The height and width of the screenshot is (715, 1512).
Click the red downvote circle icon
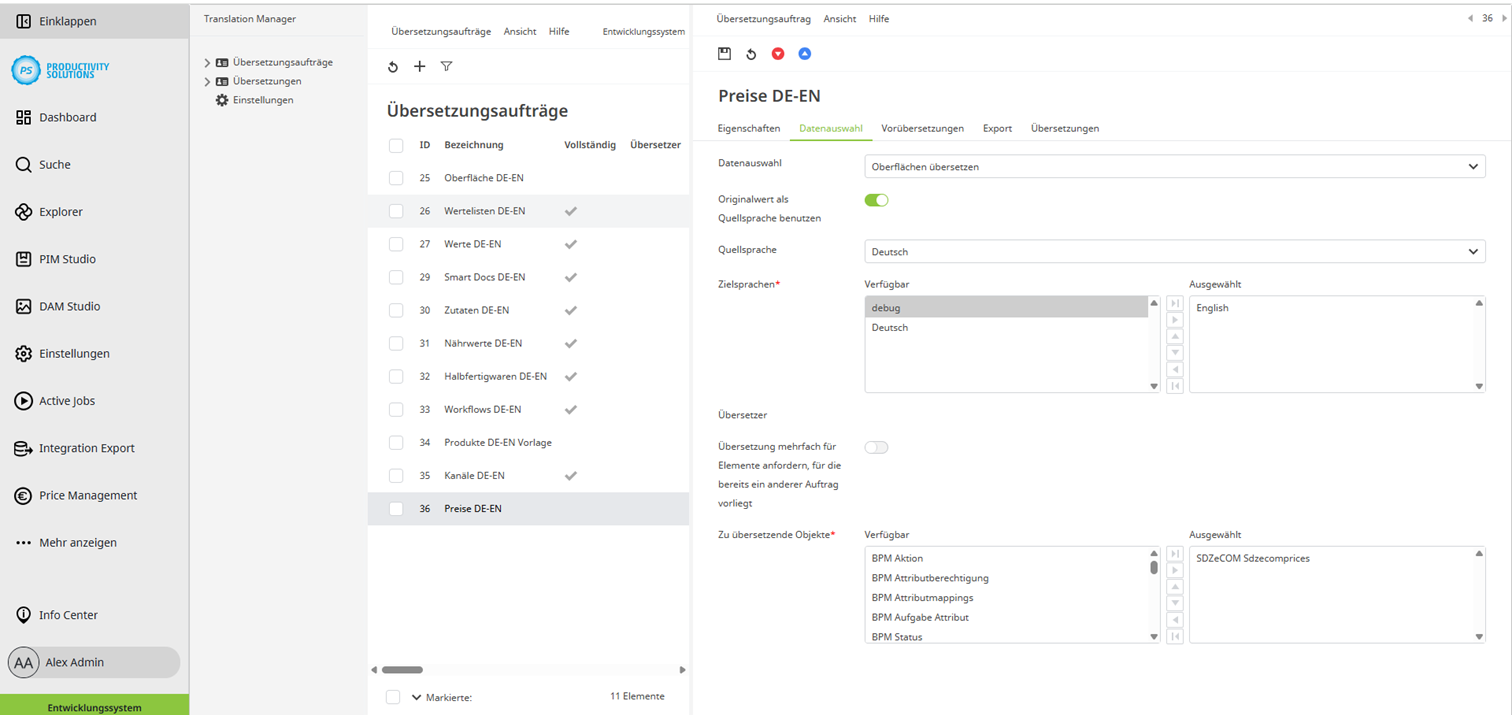(778, 53)
